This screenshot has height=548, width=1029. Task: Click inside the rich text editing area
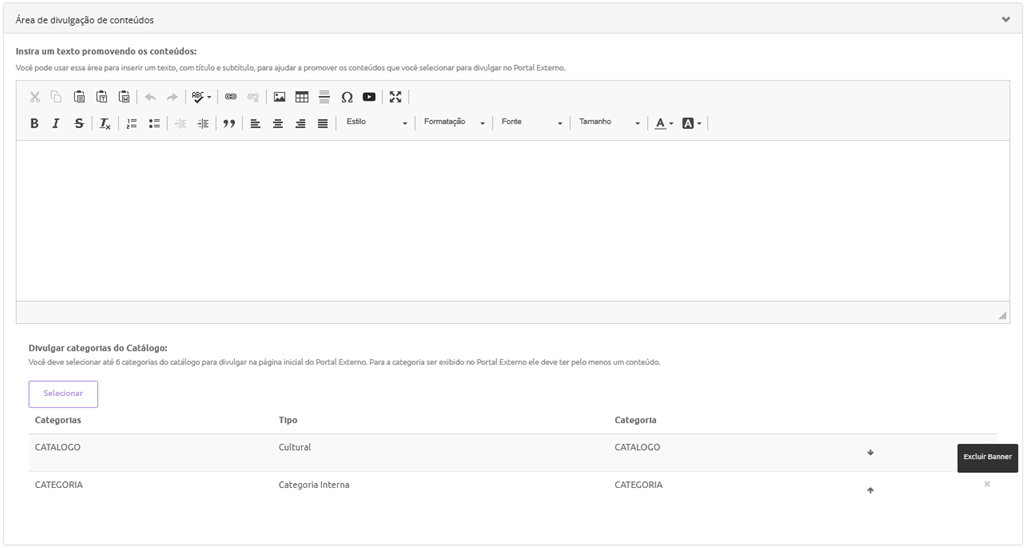(512, 220)
